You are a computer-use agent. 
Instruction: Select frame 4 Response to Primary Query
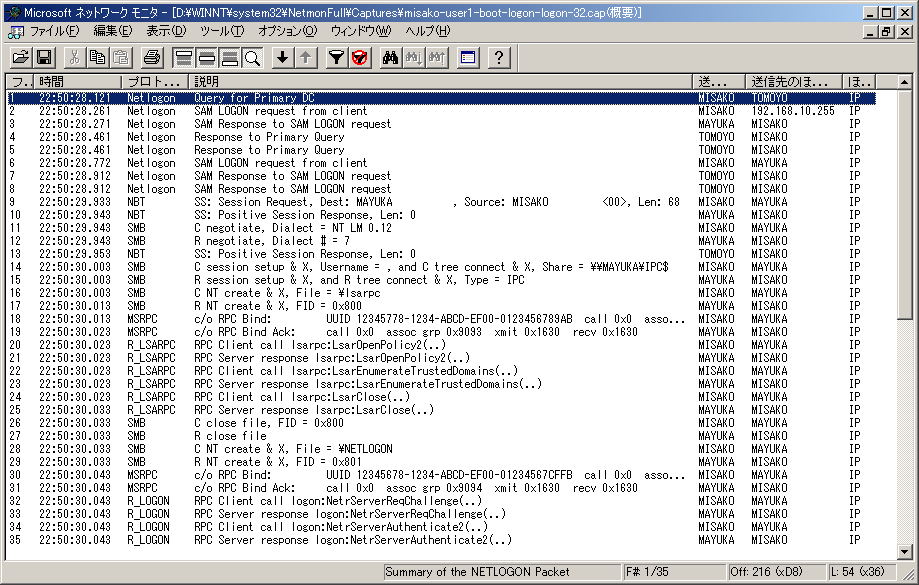pyautogui.click(x=441, y=137)
